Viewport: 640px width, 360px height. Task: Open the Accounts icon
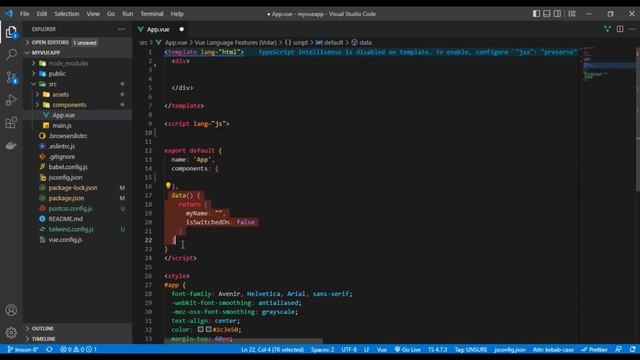[11, 310]
